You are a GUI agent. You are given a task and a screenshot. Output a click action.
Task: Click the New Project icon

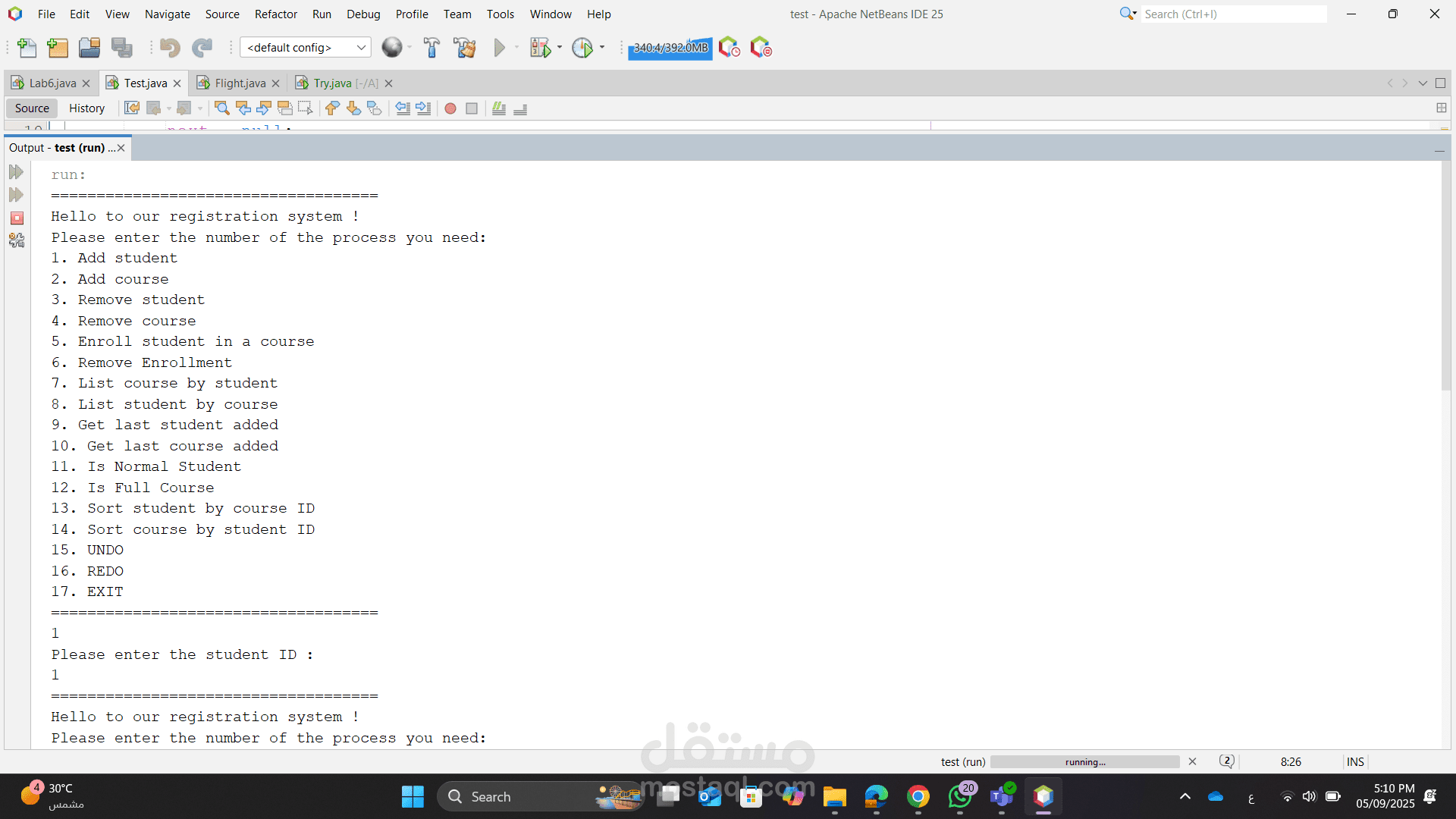(58, 48)
